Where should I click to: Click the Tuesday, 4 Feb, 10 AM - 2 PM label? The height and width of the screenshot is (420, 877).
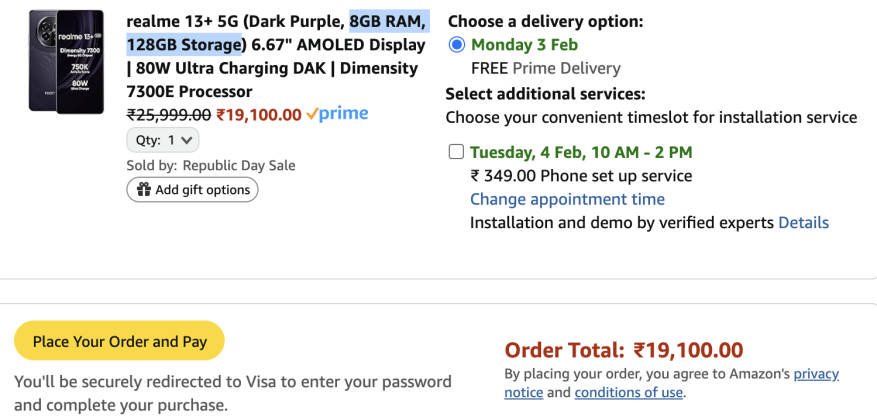[x=581, y=152]
